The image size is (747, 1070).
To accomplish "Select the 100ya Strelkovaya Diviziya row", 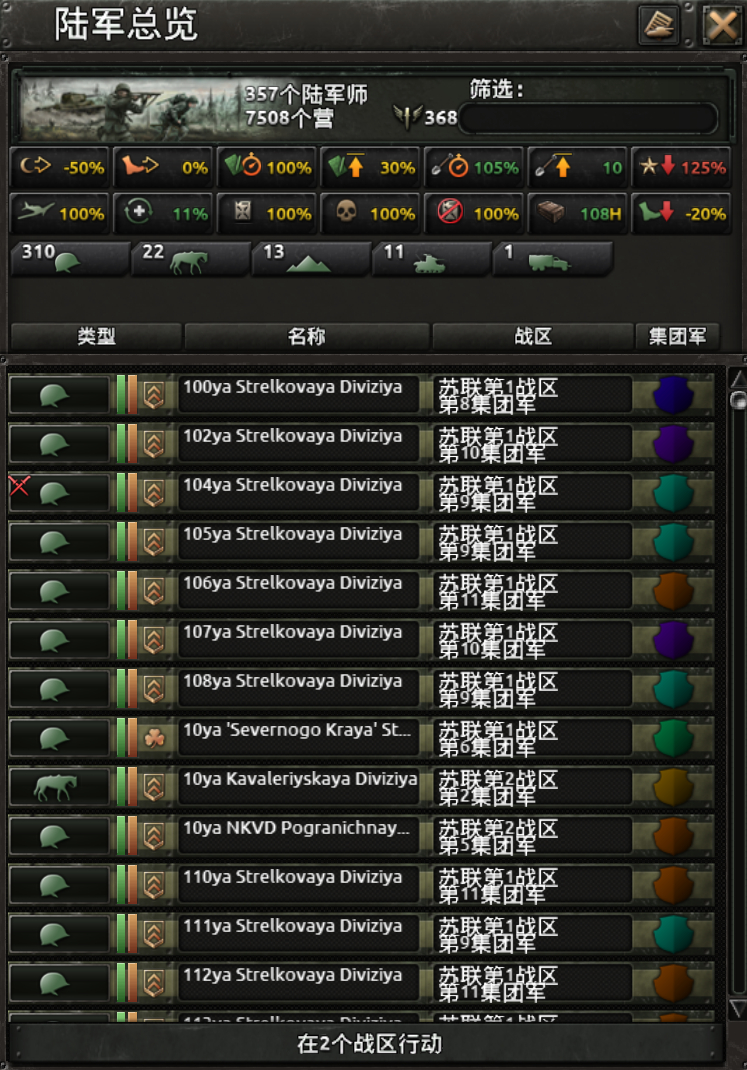I will (361, 394).
